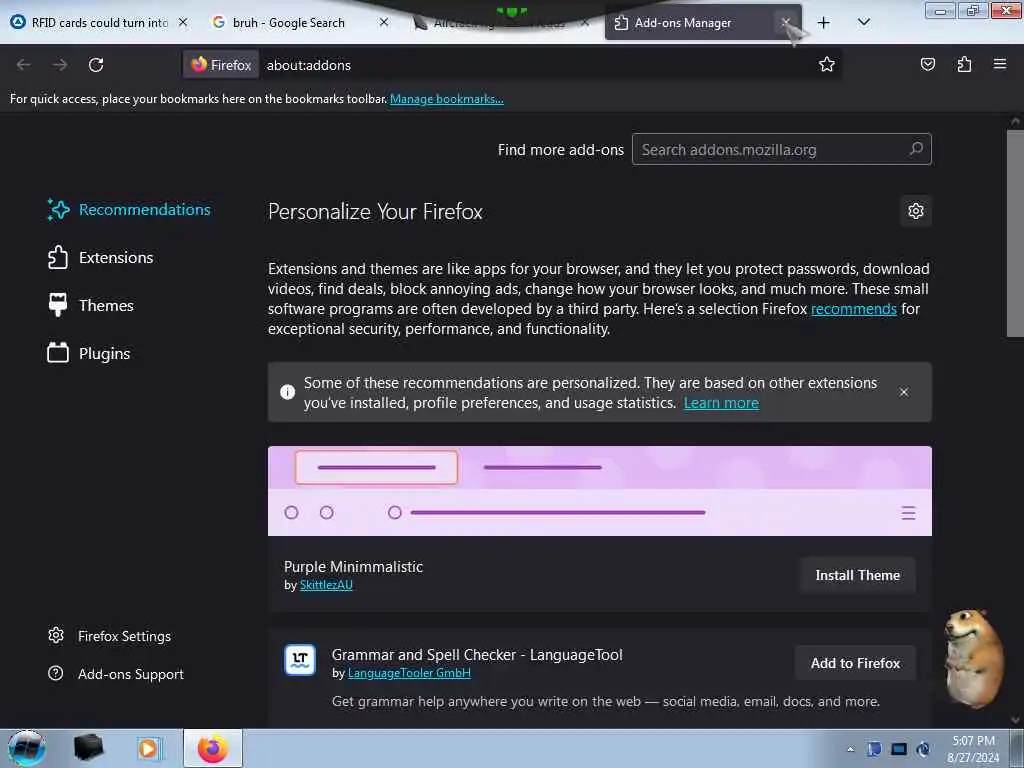Open Recommendations in the sidebar
Viewport: 1024px width, 768px height.
point(129,209)
